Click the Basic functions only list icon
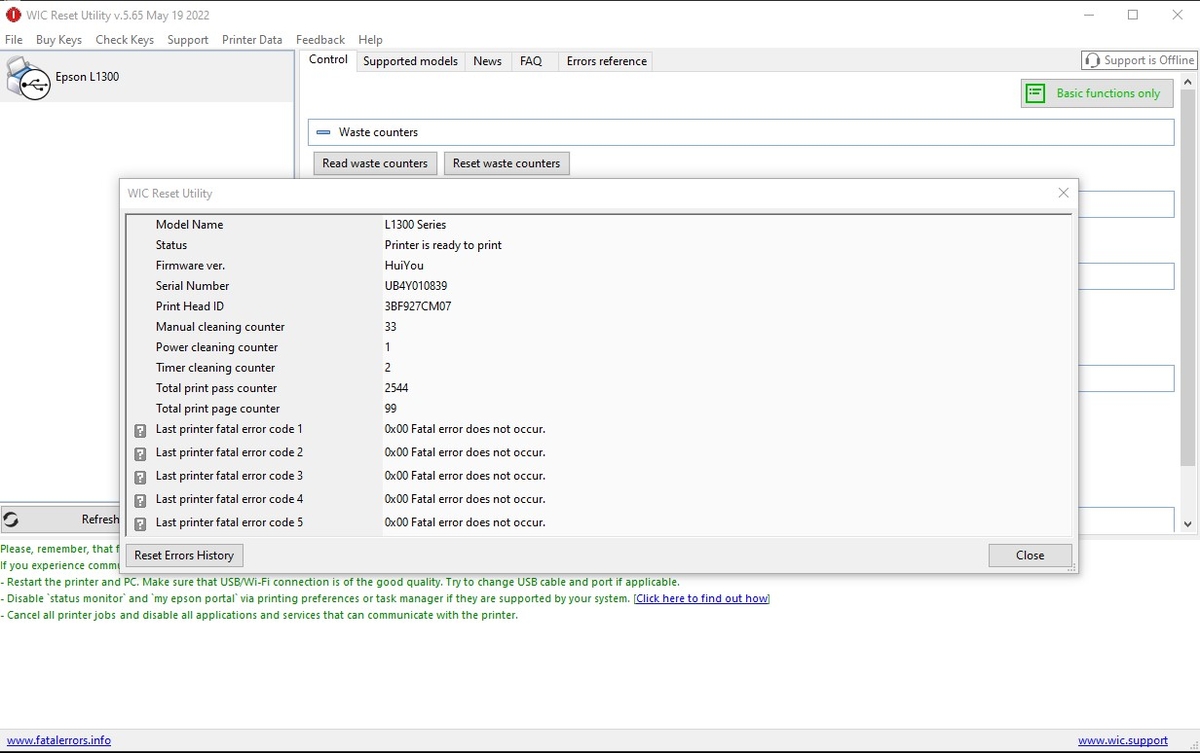Viewport: 1200px width, 753px height. pos(1036,93)
